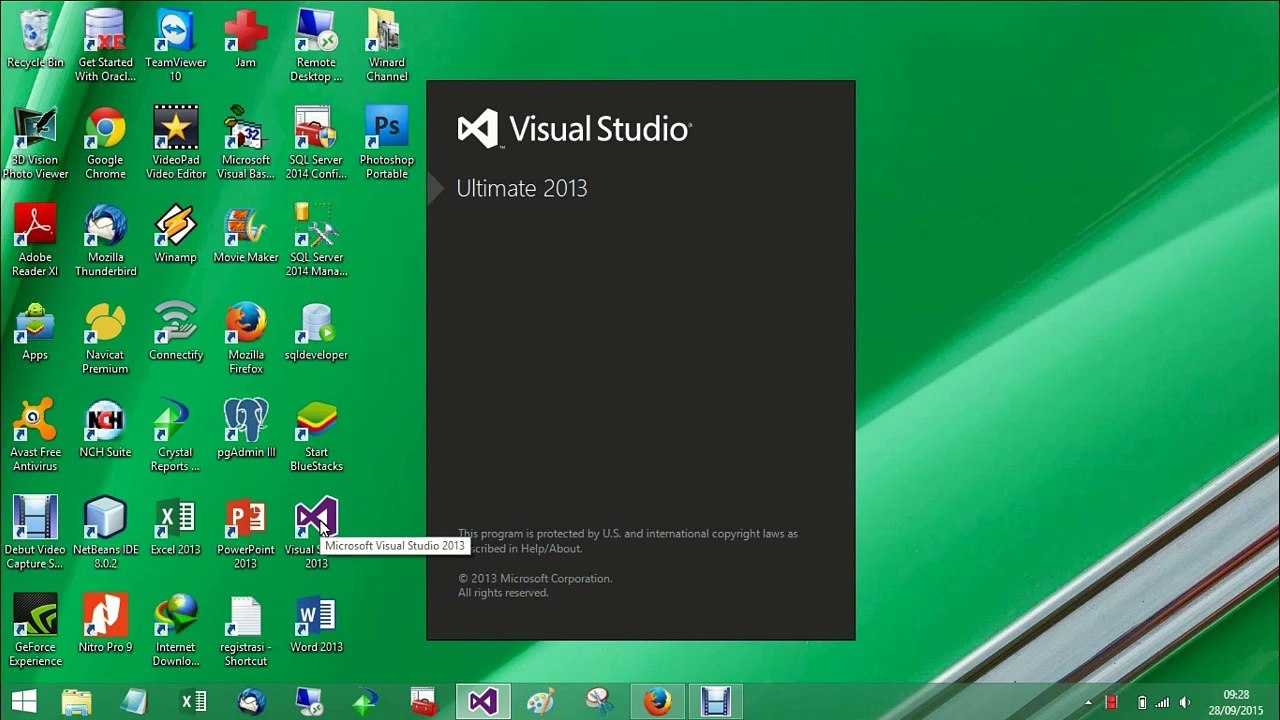Open Paint from the taskbar
1280x720 pixels.
[x=541, y=702]
